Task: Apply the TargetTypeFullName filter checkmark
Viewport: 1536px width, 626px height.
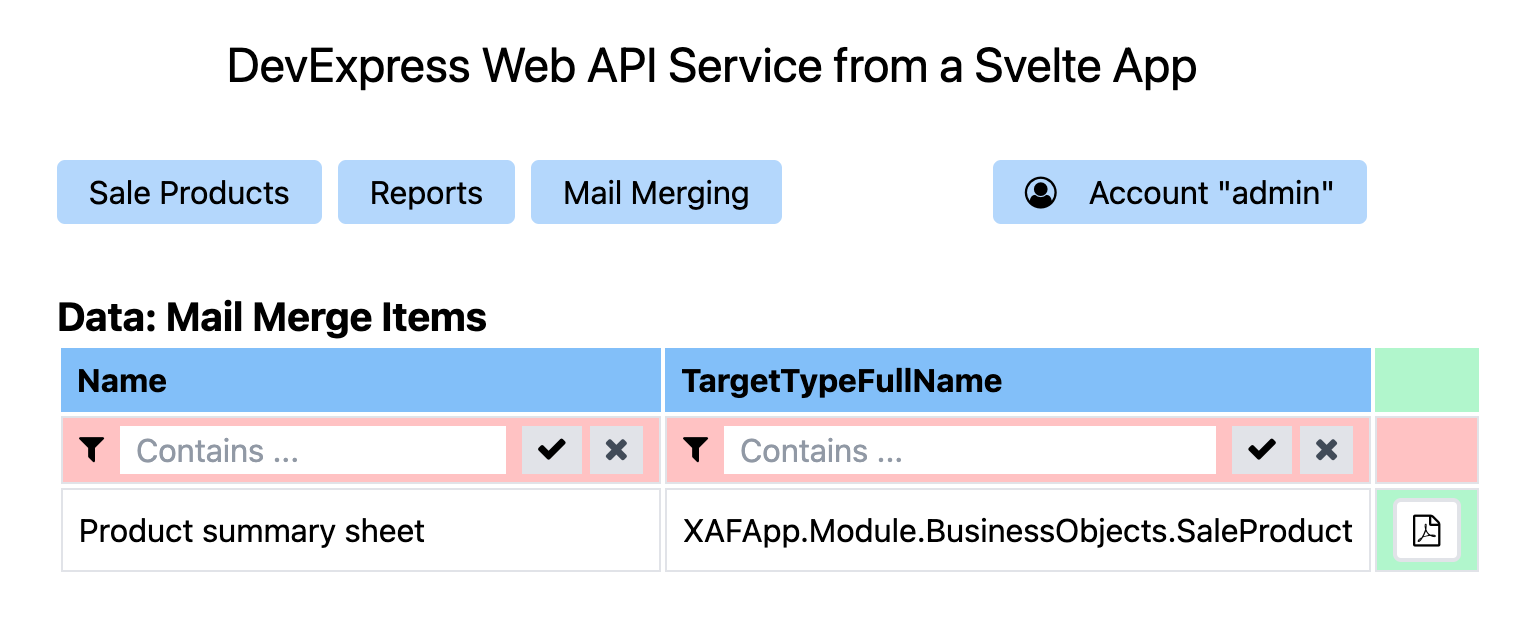Action: point(1261,450)
